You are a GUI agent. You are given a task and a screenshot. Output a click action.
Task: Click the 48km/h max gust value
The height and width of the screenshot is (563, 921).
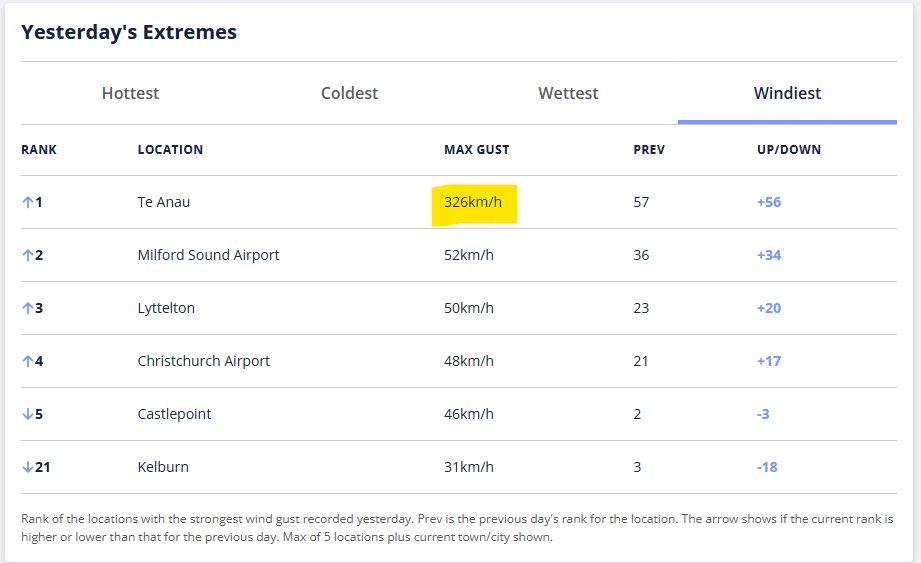469,360
